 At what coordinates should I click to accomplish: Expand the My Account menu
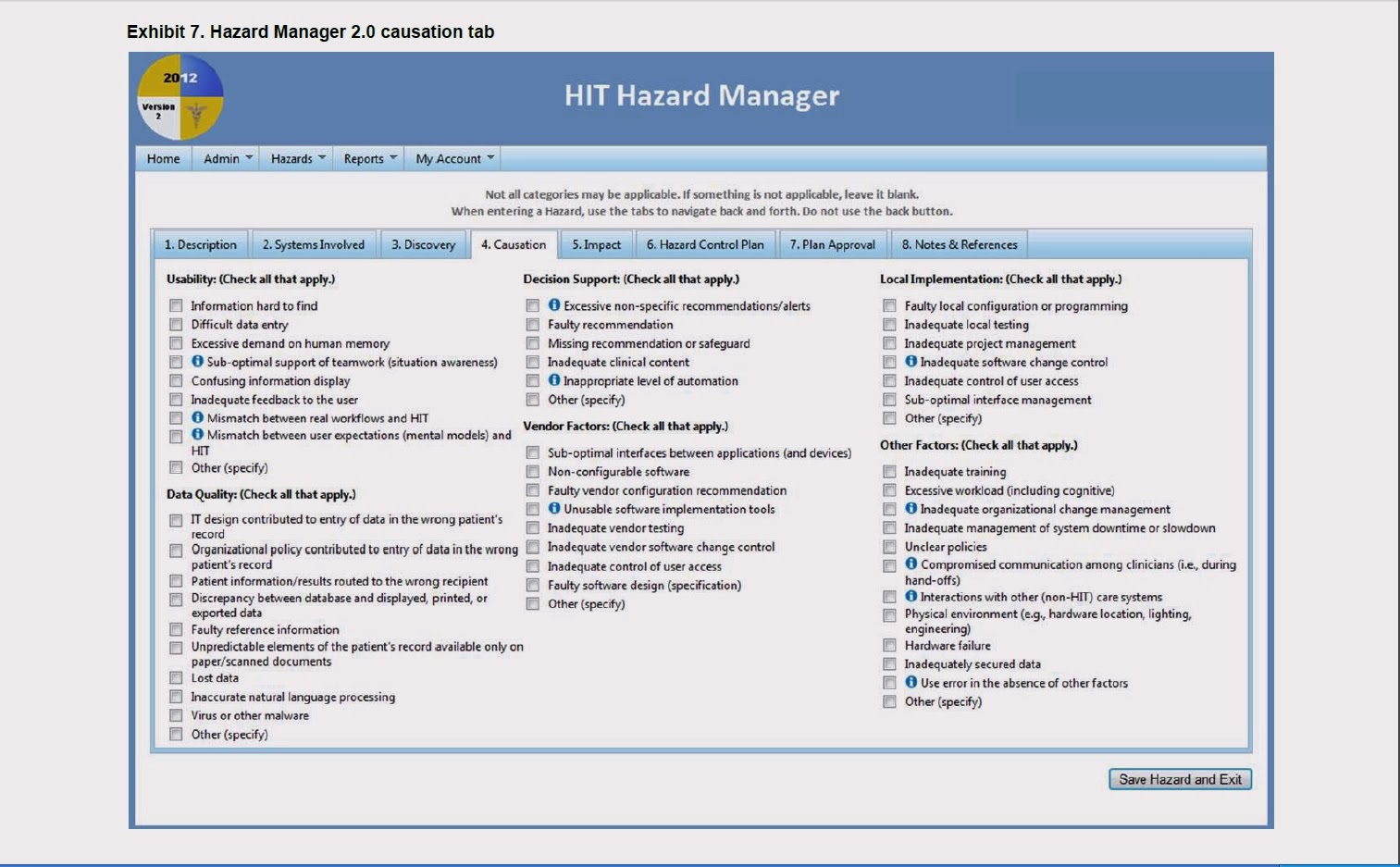click(x=454, y=159)
